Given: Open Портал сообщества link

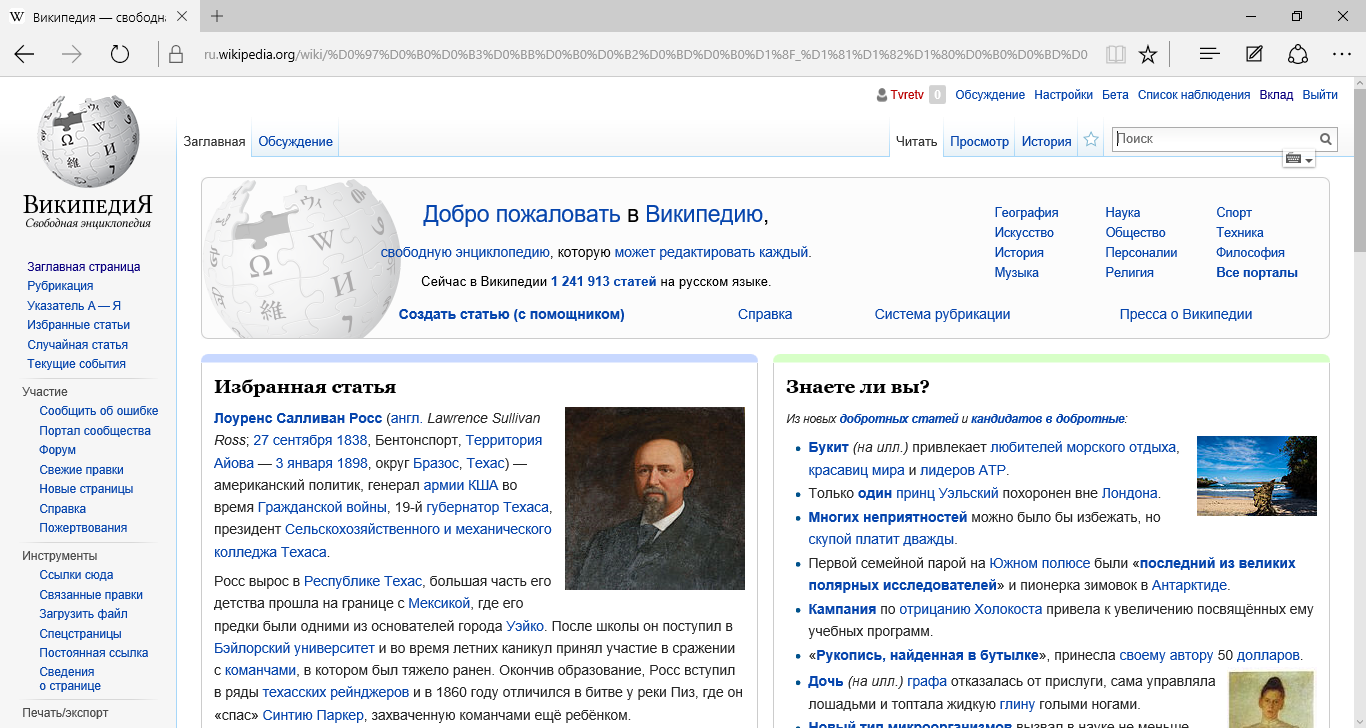Looking at the screenshot, I should [x=95, y=431].
